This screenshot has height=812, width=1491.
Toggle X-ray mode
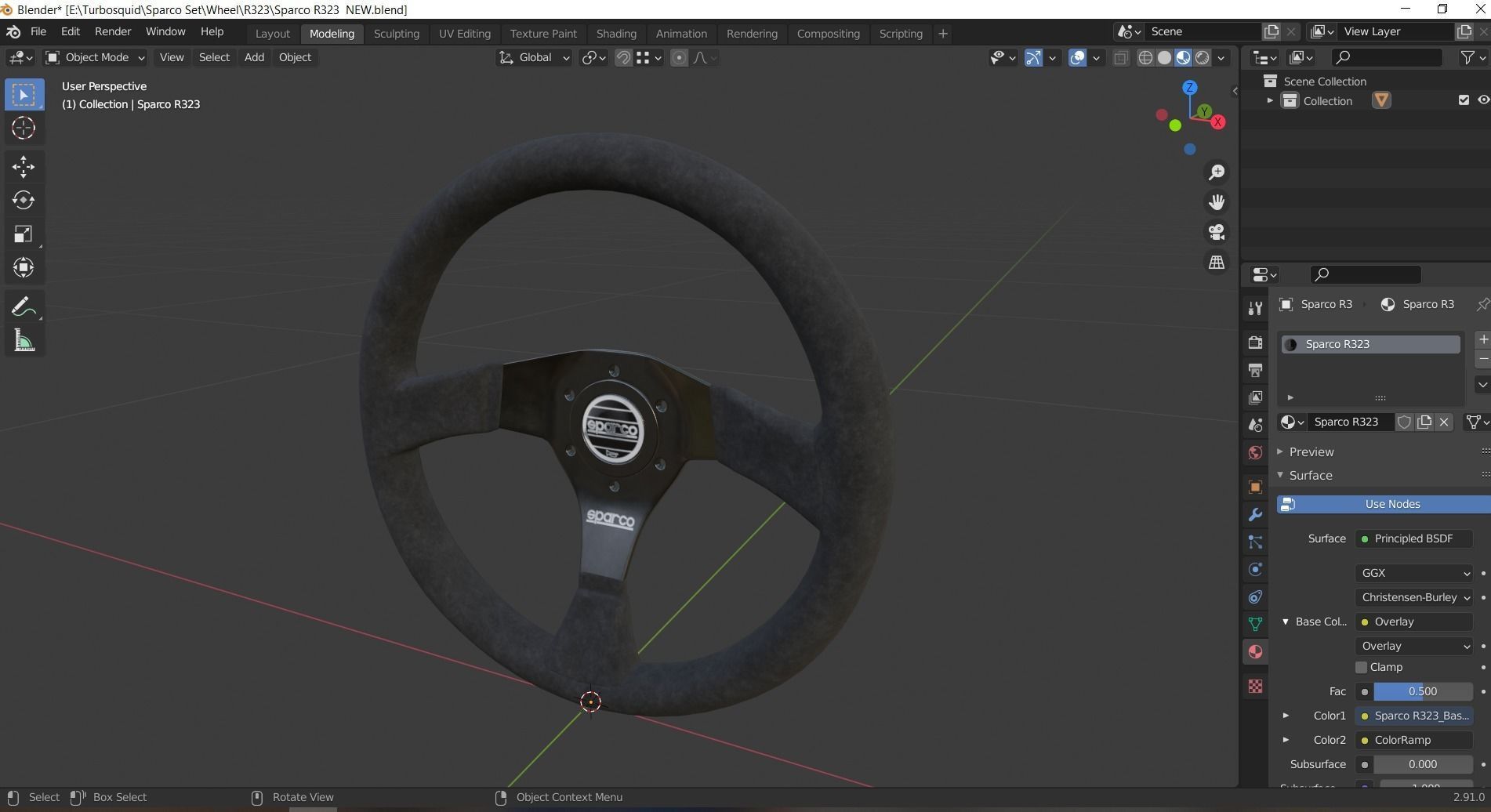pos(1121,57)
